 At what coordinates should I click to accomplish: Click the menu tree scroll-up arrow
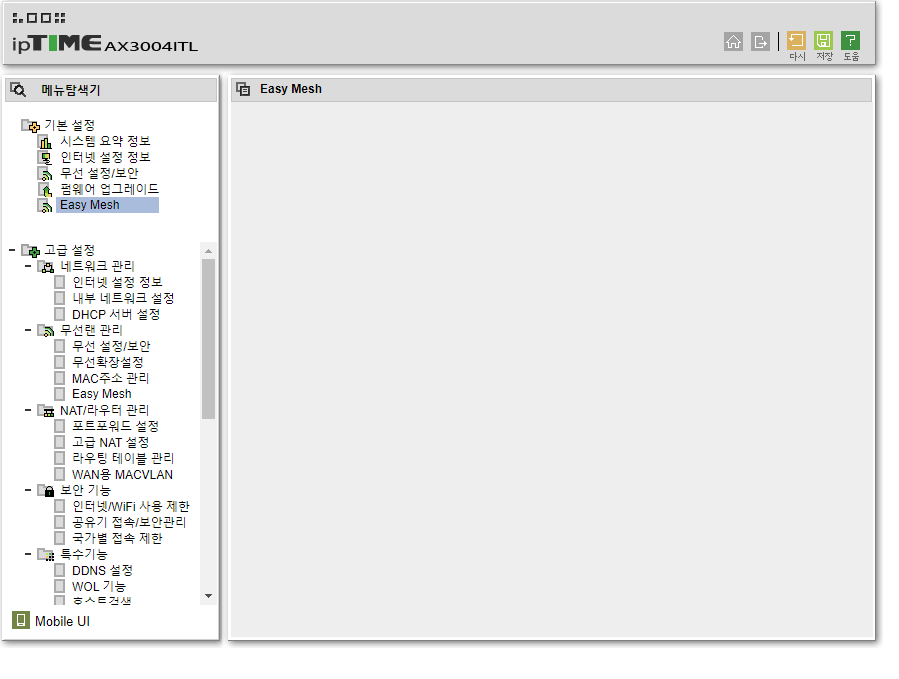coord(209,251)
